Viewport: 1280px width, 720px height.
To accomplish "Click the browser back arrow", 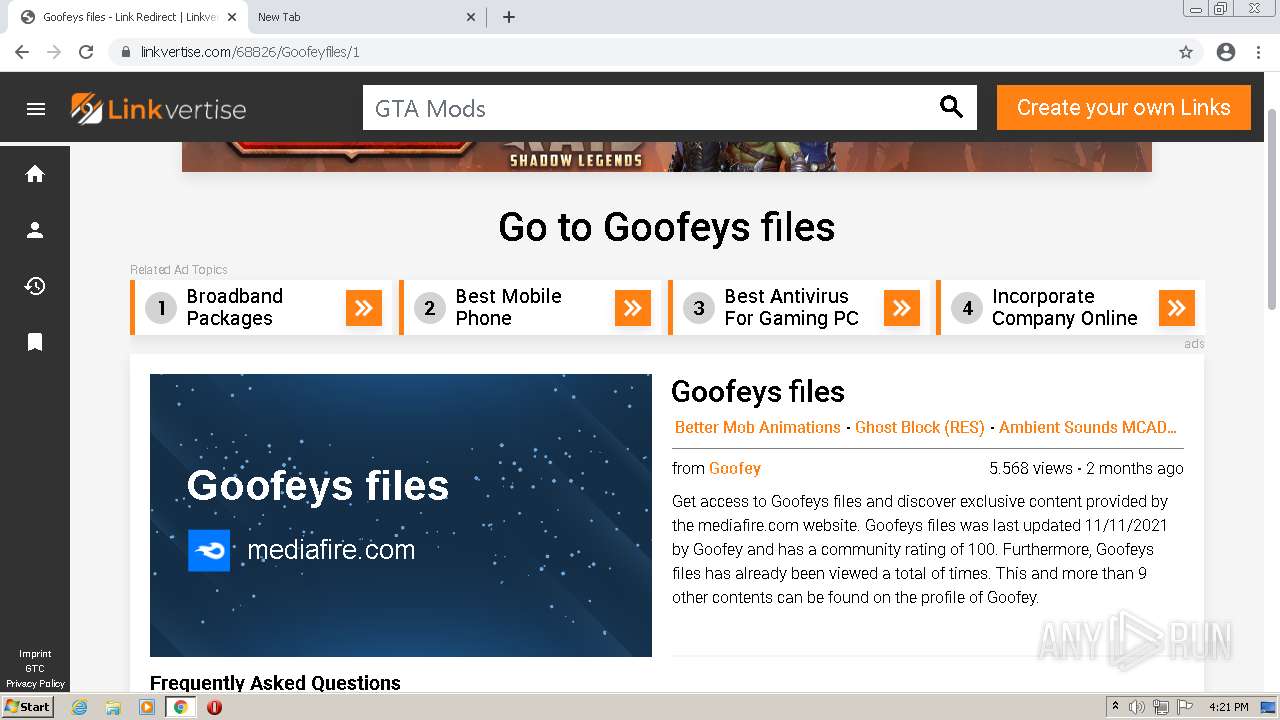I will pyautogui.click(x=22, y=52).
